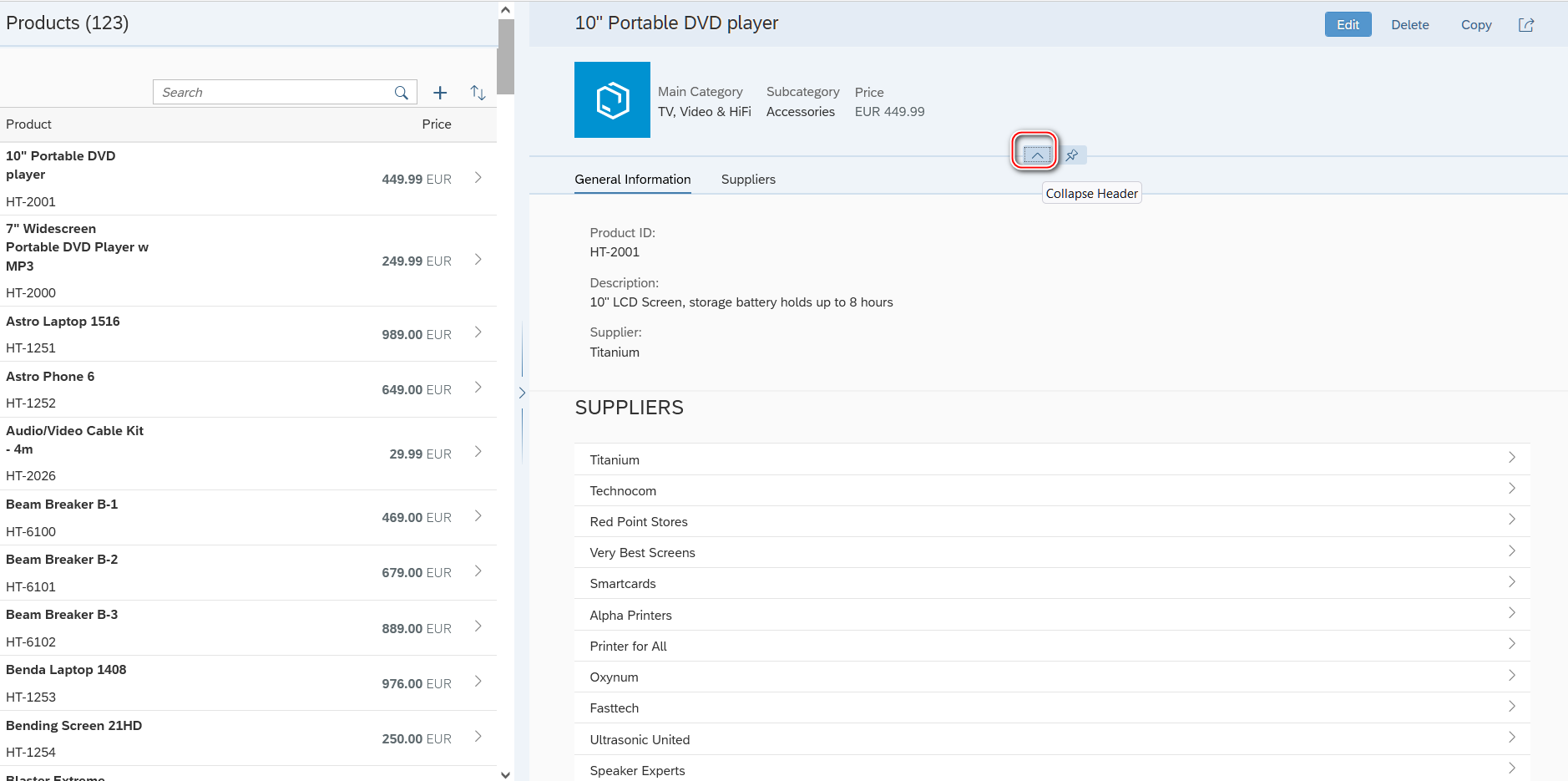Add a new product with plus icon
This screenshot has height=781, width=1568.
[x=440, y=93]
